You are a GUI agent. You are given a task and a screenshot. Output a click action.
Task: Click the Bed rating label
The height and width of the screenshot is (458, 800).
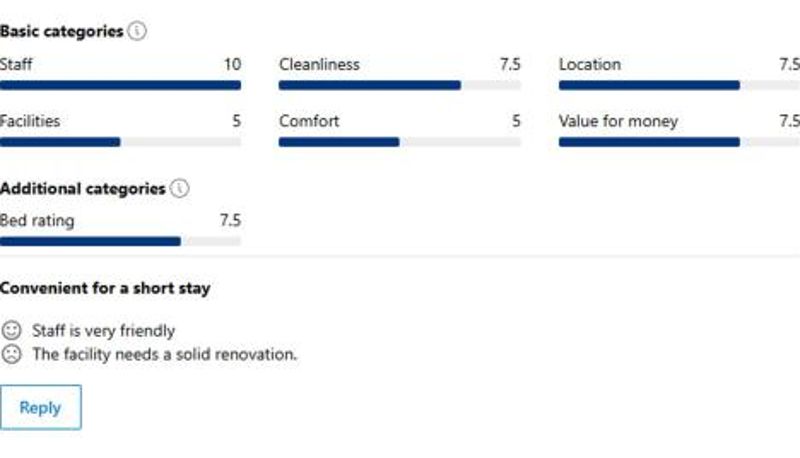pyautogui.click(x=37, y=221)
